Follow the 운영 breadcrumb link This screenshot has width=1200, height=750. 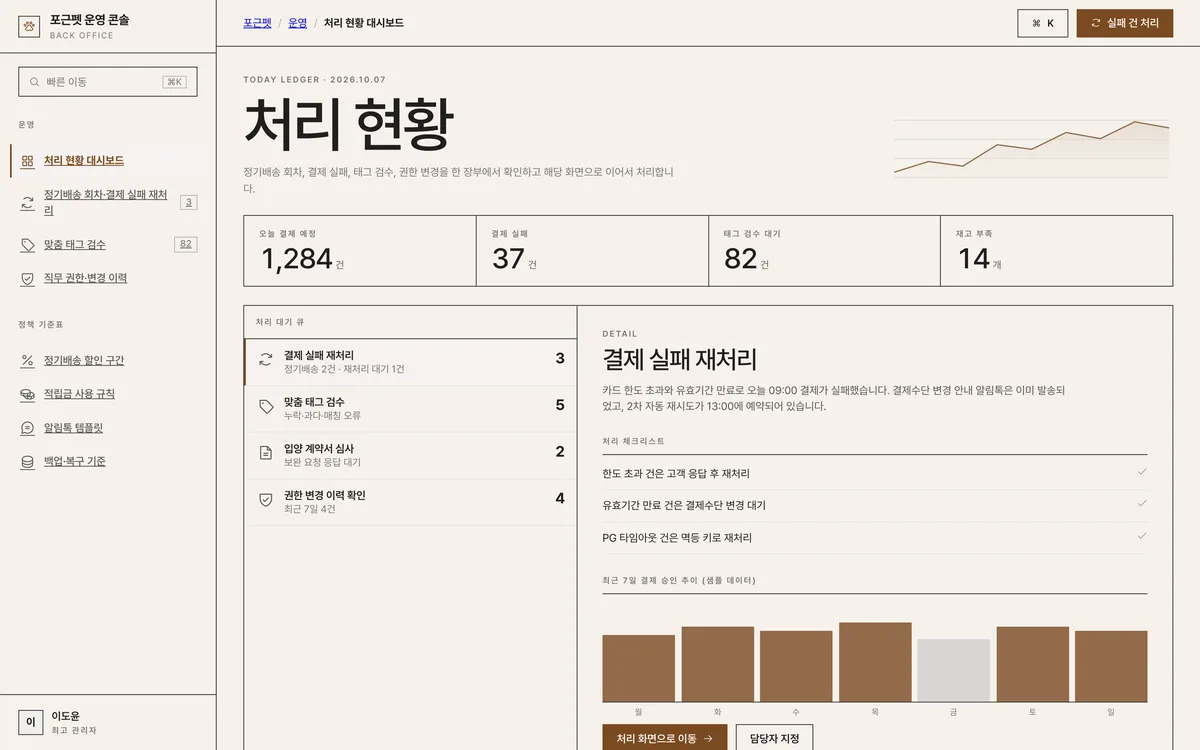(297, 22)
